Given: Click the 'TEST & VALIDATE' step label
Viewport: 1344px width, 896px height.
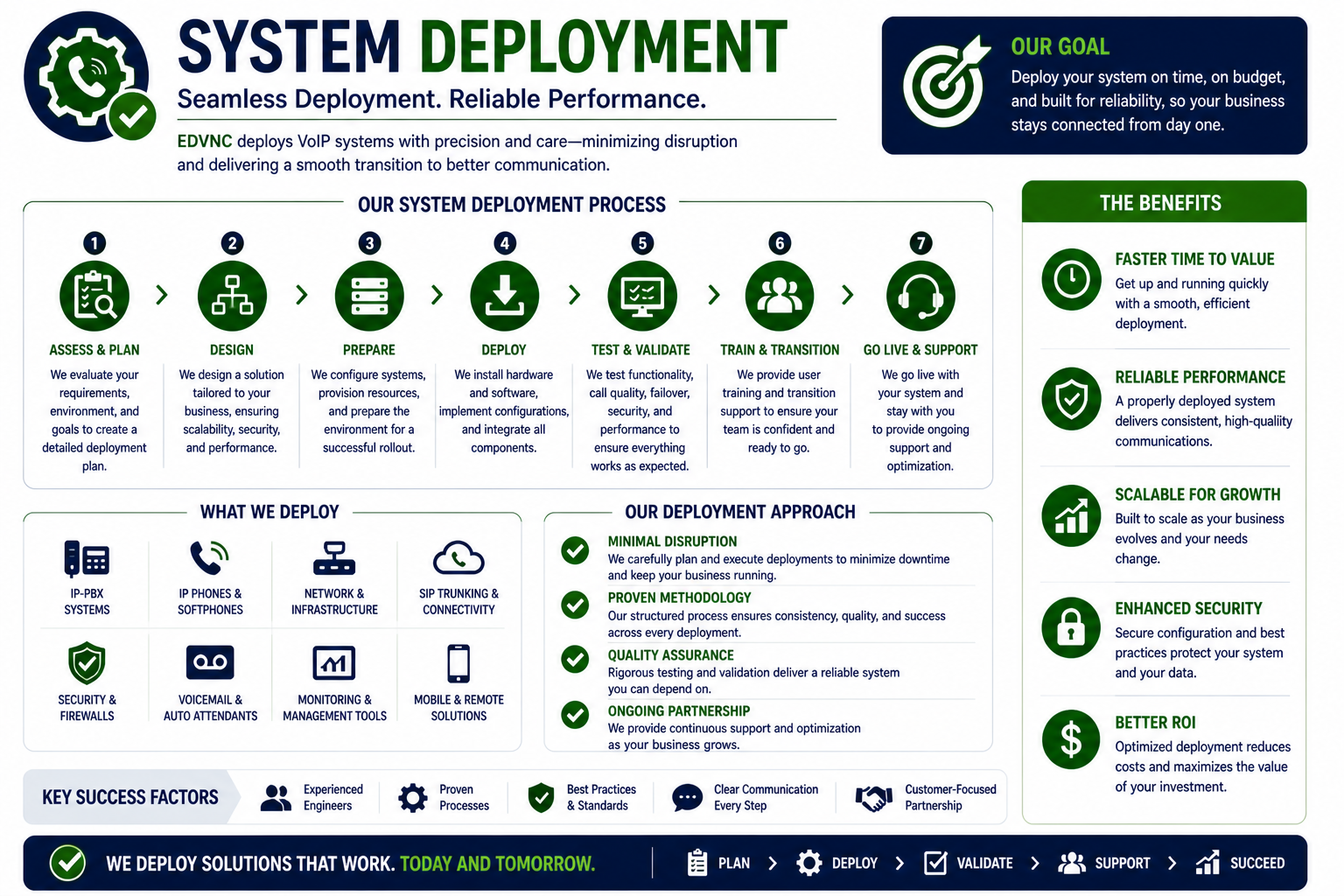Looking at the screenshot, I should point(640,350).
